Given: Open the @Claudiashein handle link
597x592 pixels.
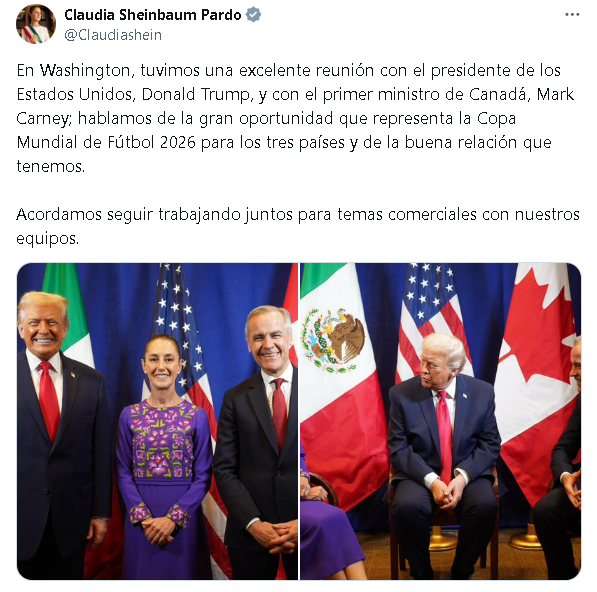Looking at the screenshot, I should point(113,35).
